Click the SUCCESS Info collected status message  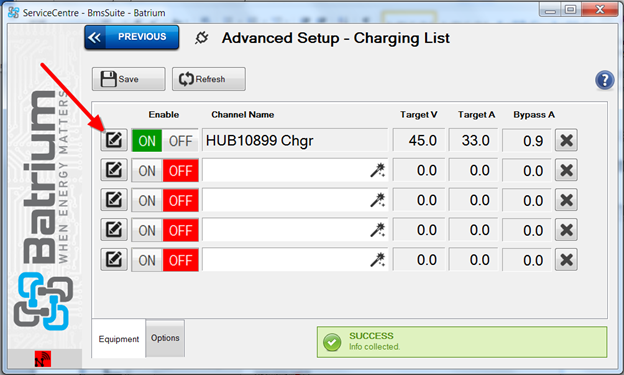[x=462, y=342]
